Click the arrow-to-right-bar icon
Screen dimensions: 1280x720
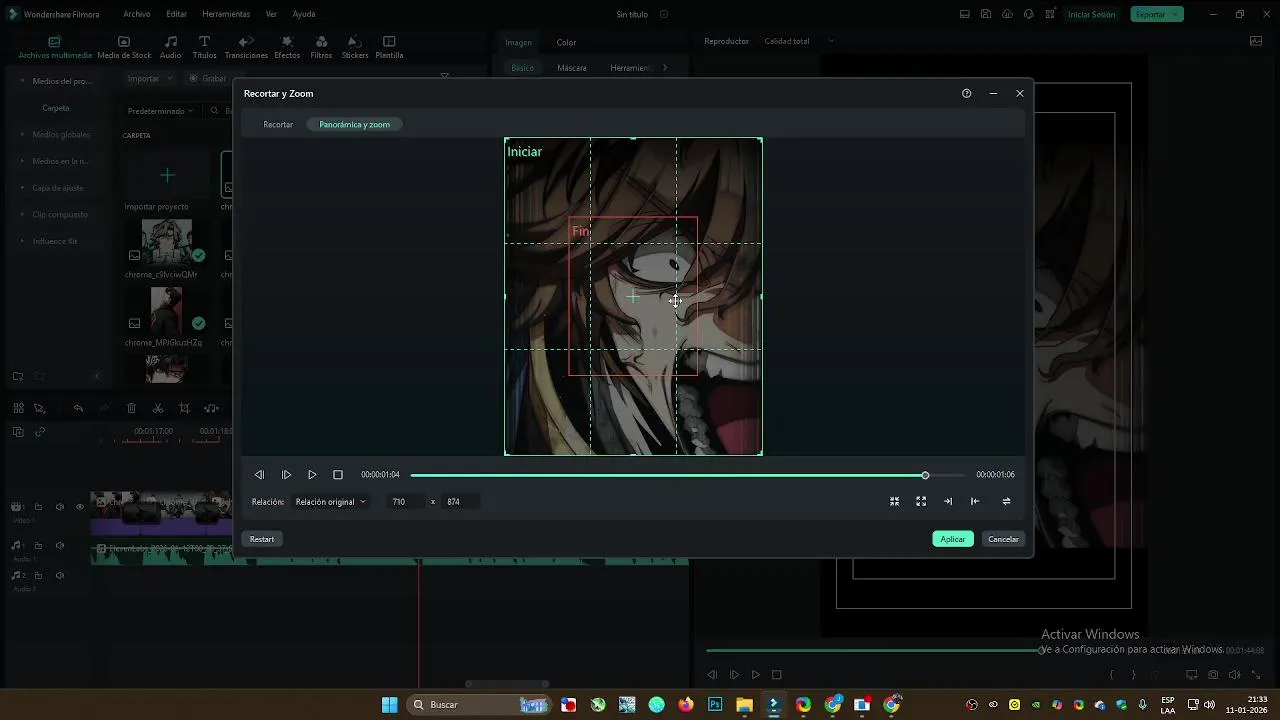pos(948,502)
